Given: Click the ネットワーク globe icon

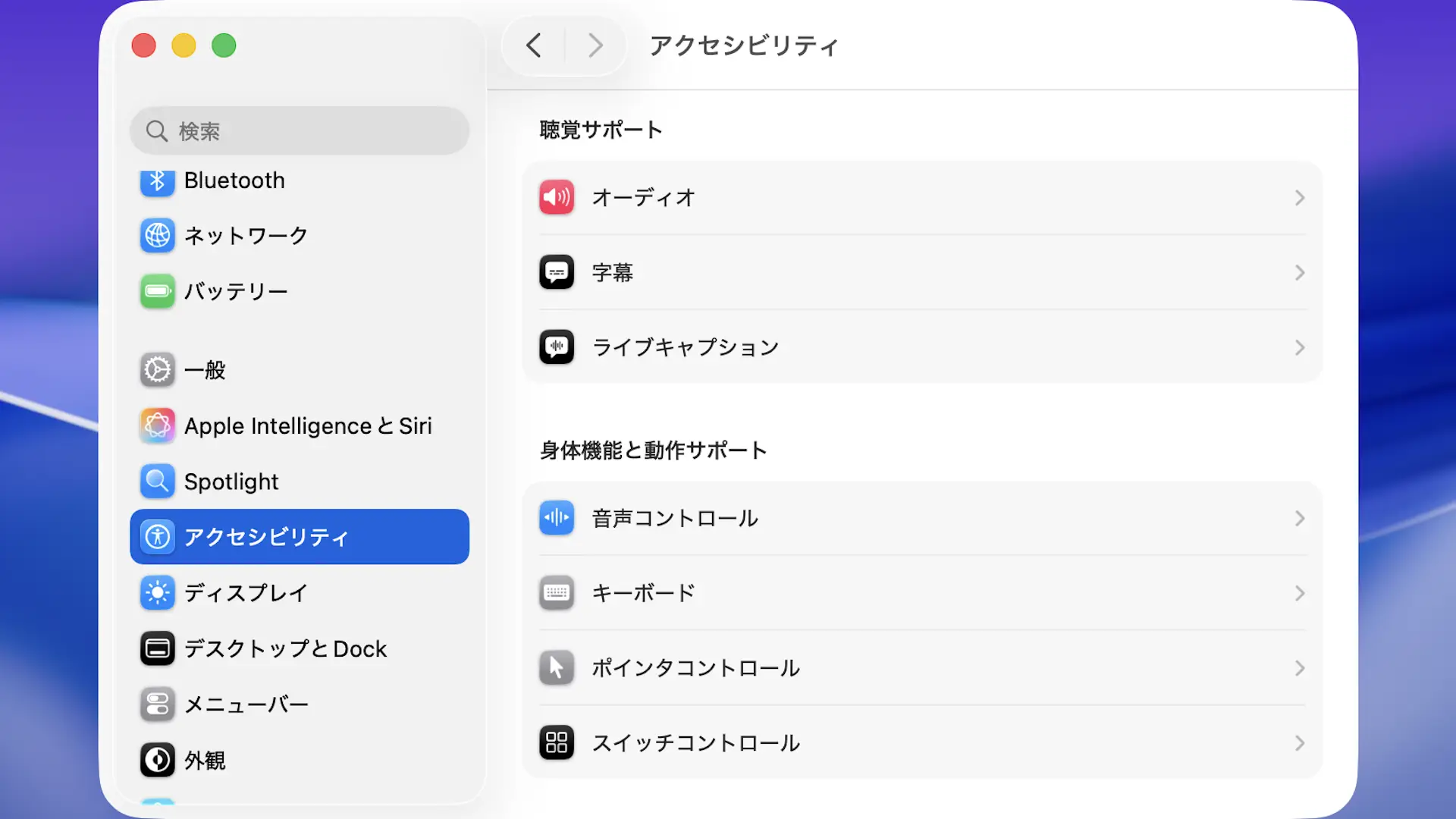Looking at the screenshot, I should click(x=157, y=236).
